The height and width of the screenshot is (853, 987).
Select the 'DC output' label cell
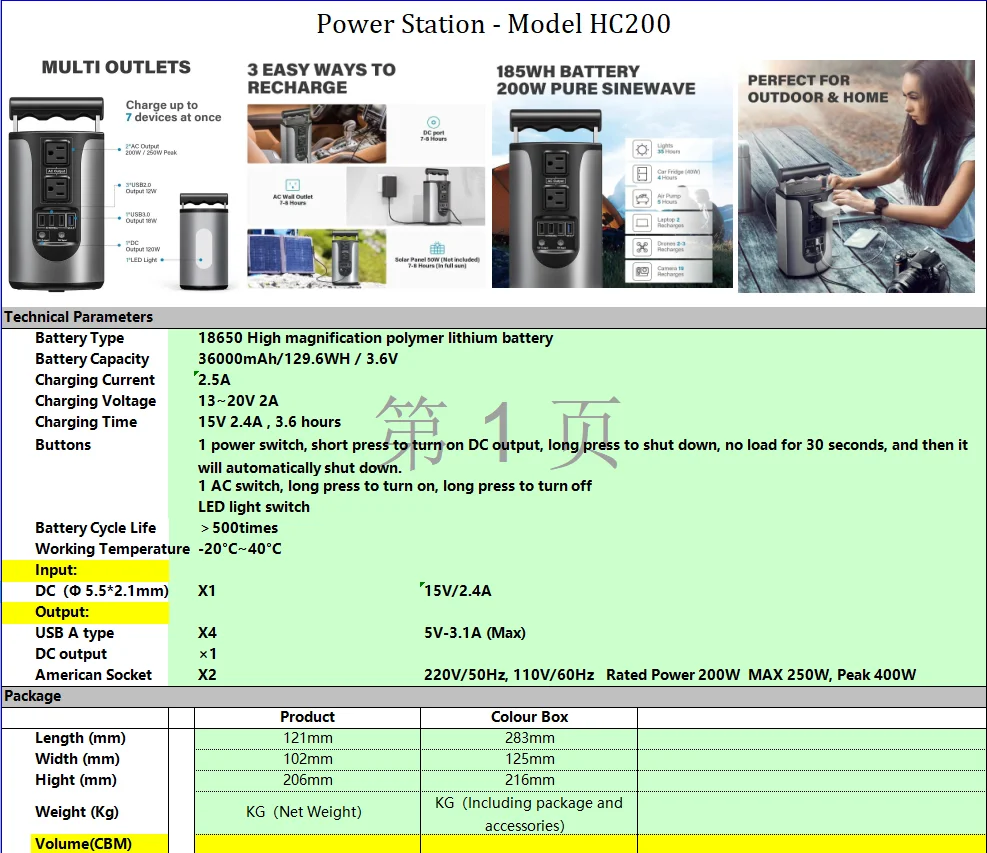71,654
